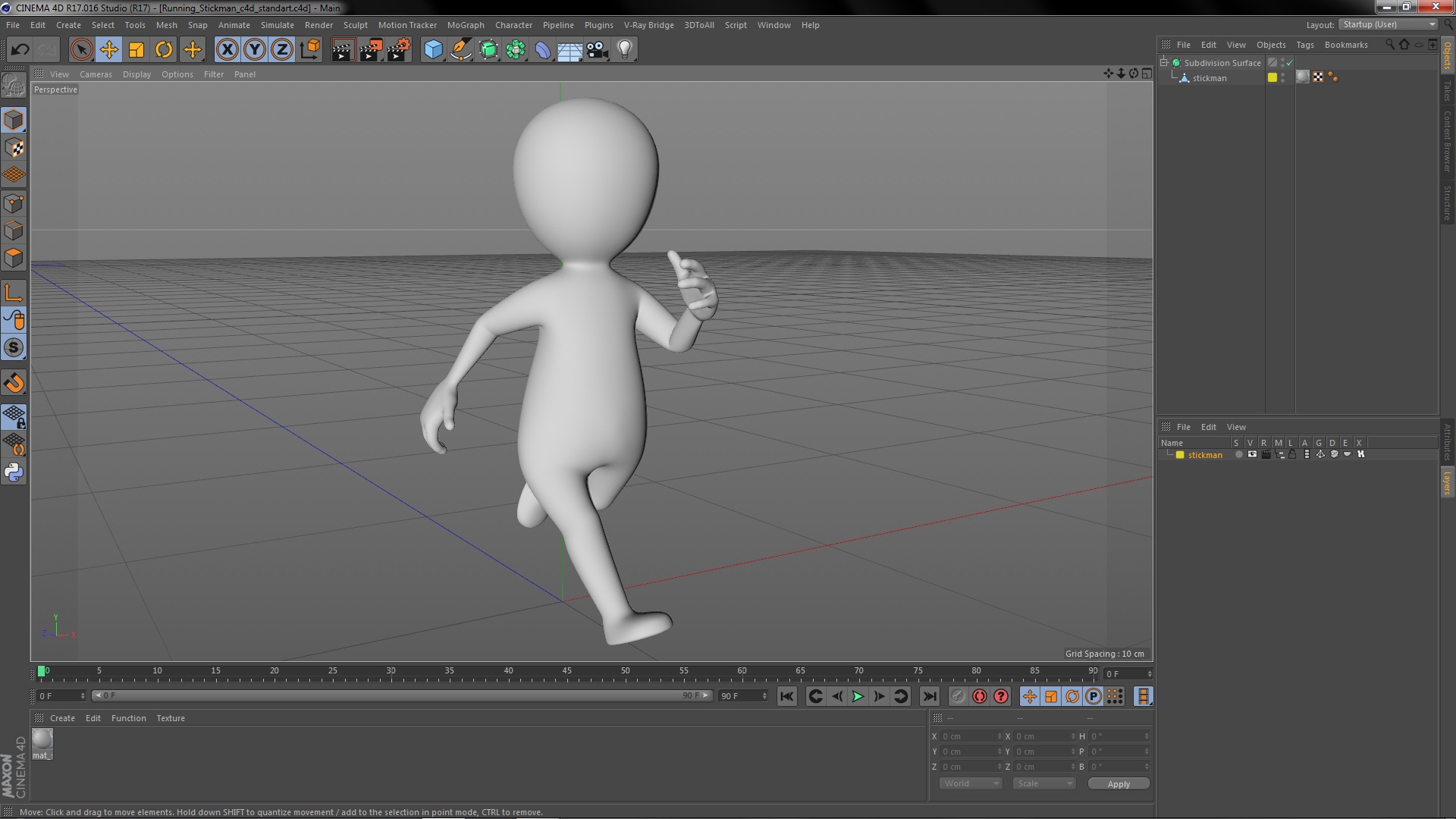Click the Subdivision Surface checkbox toggle

1289,62
